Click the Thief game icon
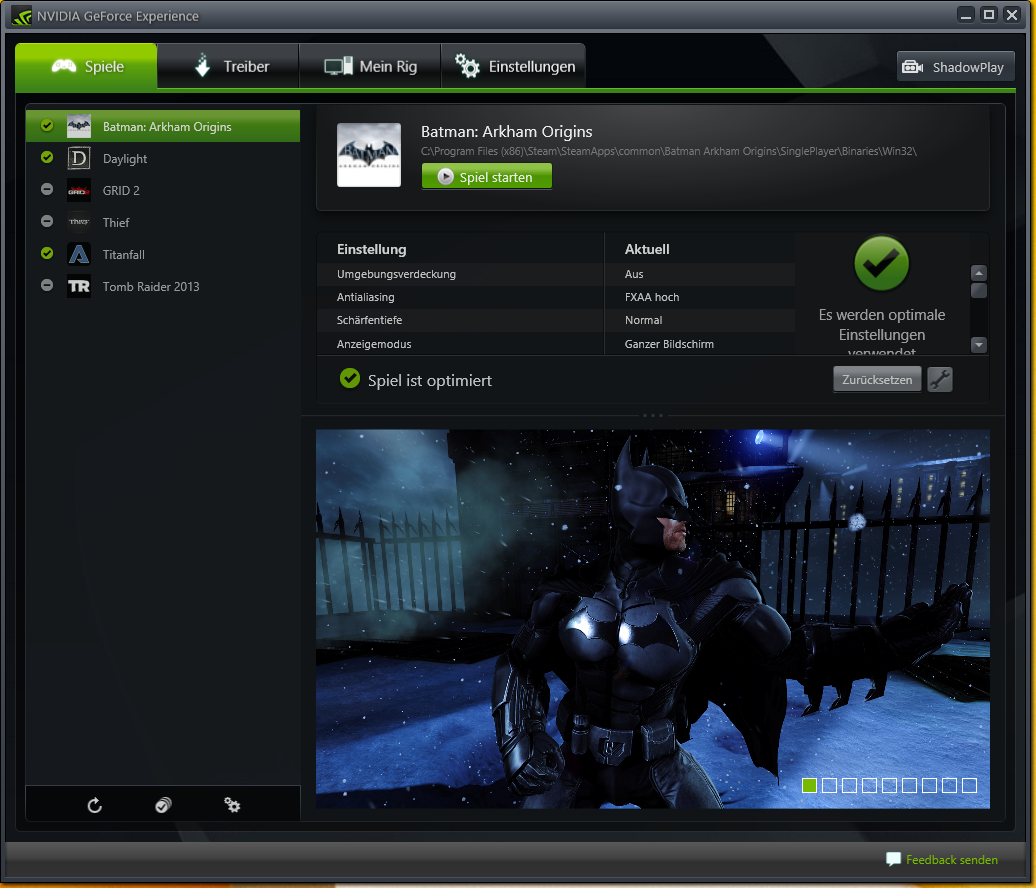The width and height of the screenshot is (1036, 888). [x=79, y=222]
